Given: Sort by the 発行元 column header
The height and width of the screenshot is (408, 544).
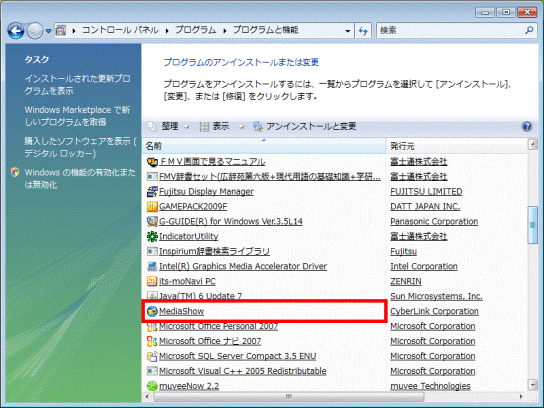Looking at the screenshot, I should [457, 146].
